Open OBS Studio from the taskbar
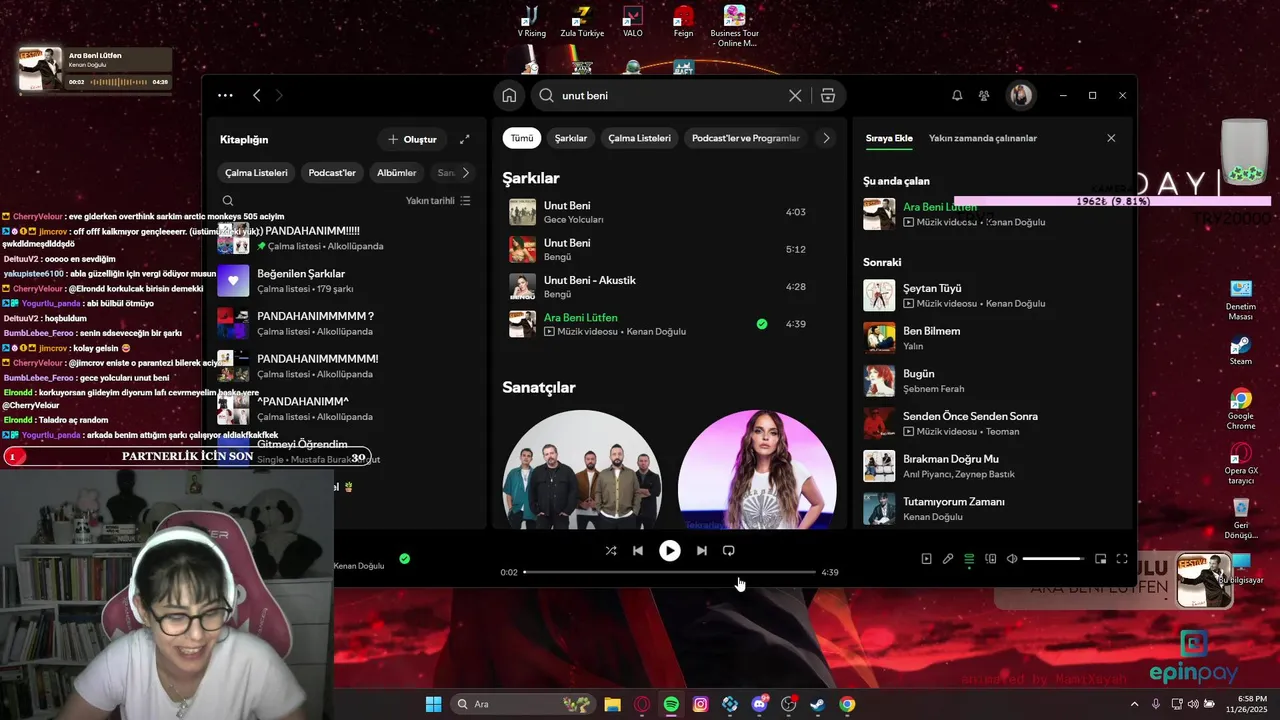This screenshot has height=720, width=1280. [x=789, y=704]
